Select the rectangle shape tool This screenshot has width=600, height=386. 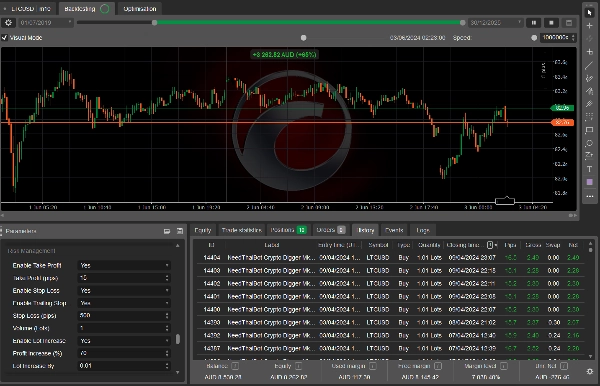tap(589, 130)
